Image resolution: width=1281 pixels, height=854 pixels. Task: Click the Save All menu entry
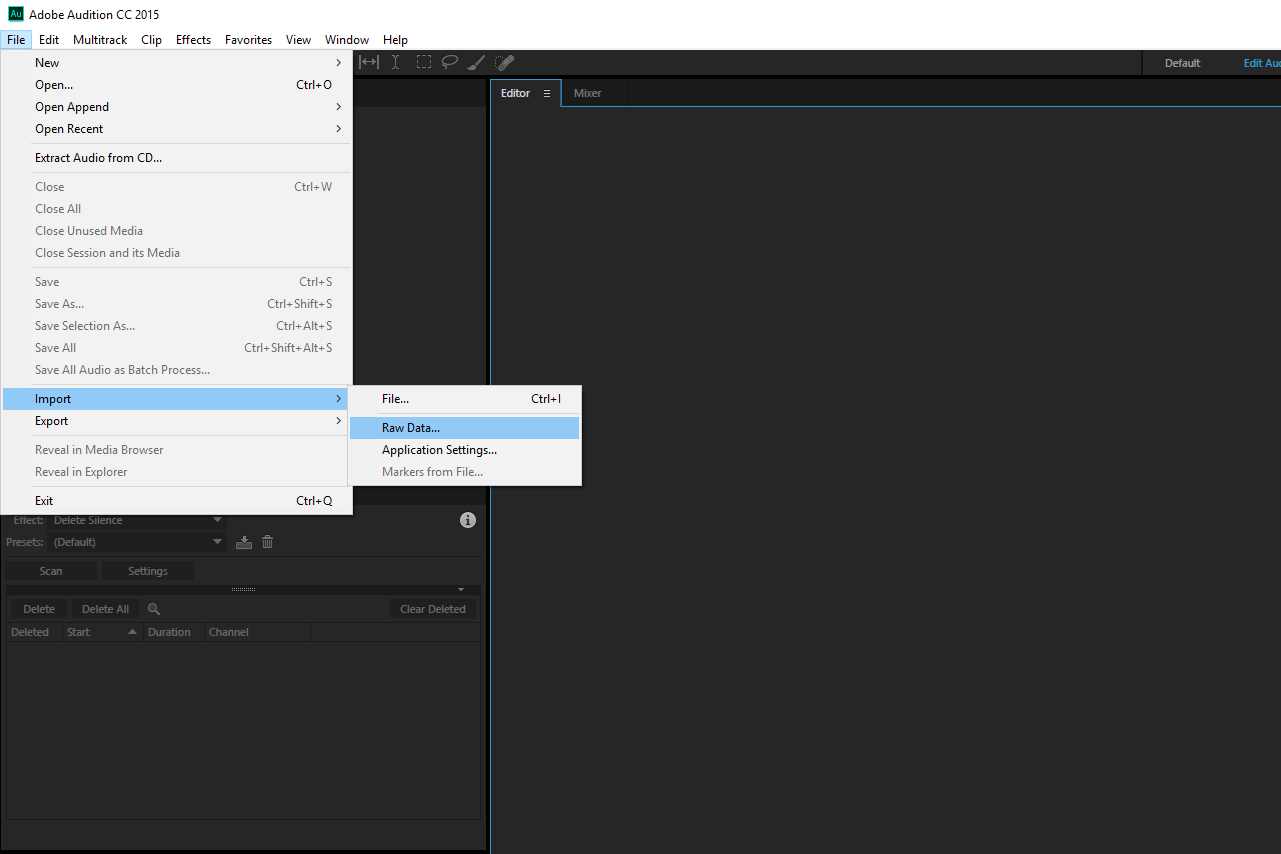coord(178,348)
